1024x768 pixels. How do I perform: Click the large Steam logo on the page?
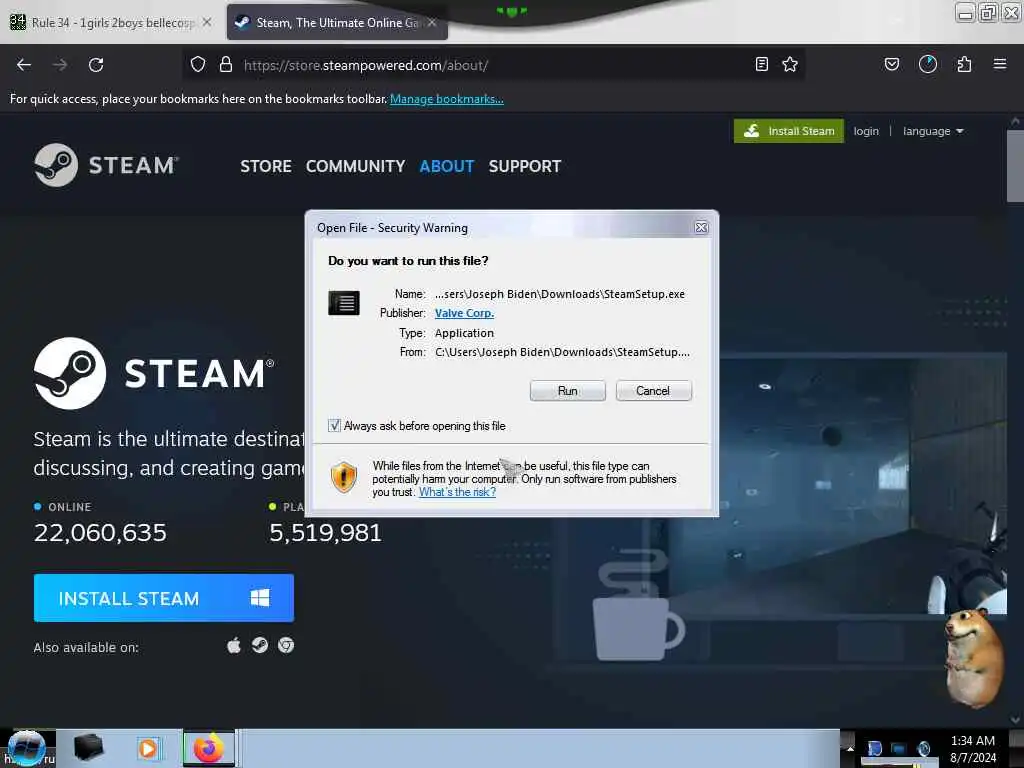tap(154, 374)
